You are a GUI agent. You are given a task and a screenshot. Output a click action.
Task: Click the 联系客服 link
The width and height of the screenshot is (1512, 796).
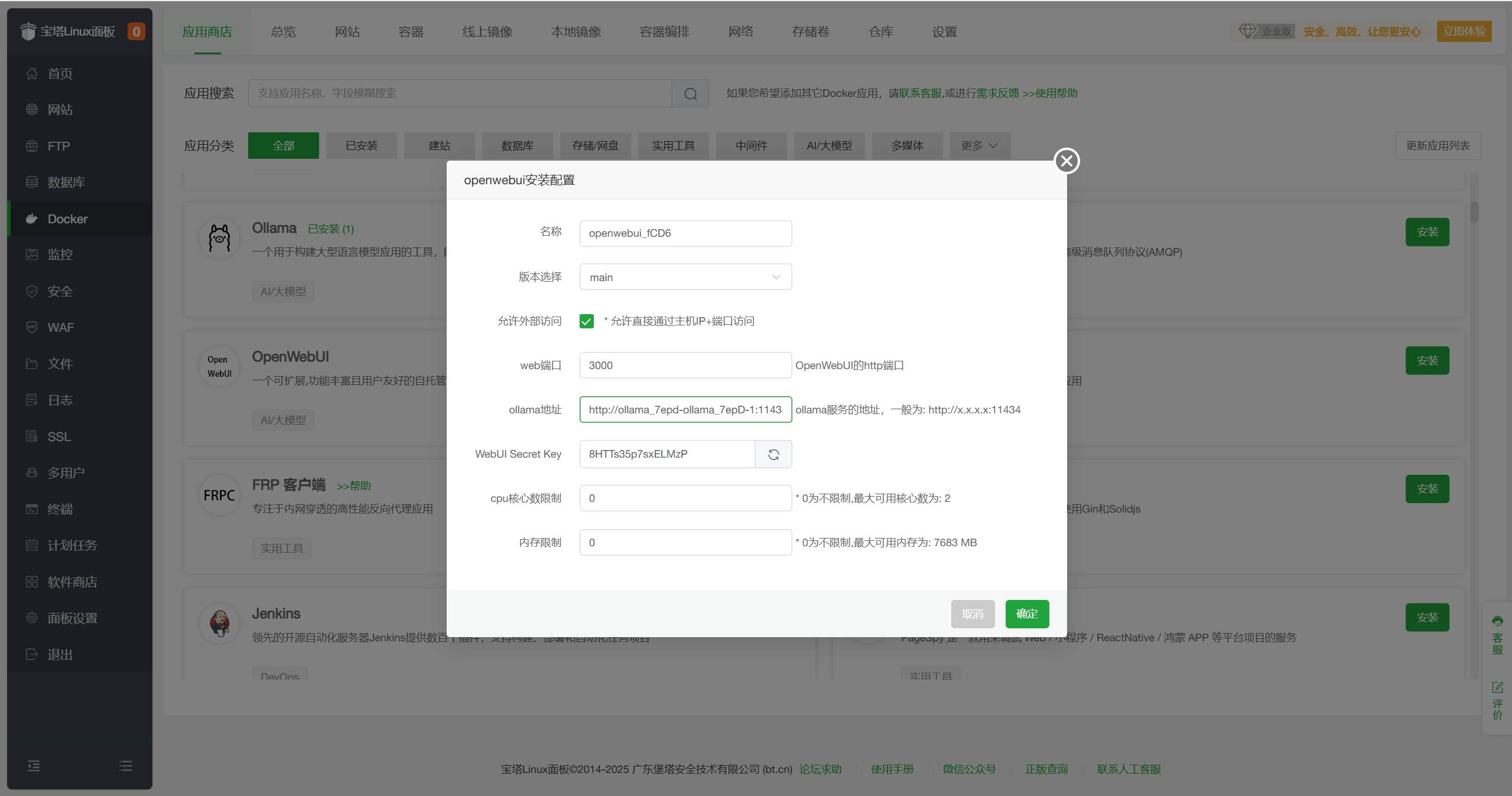pos(920,93)
